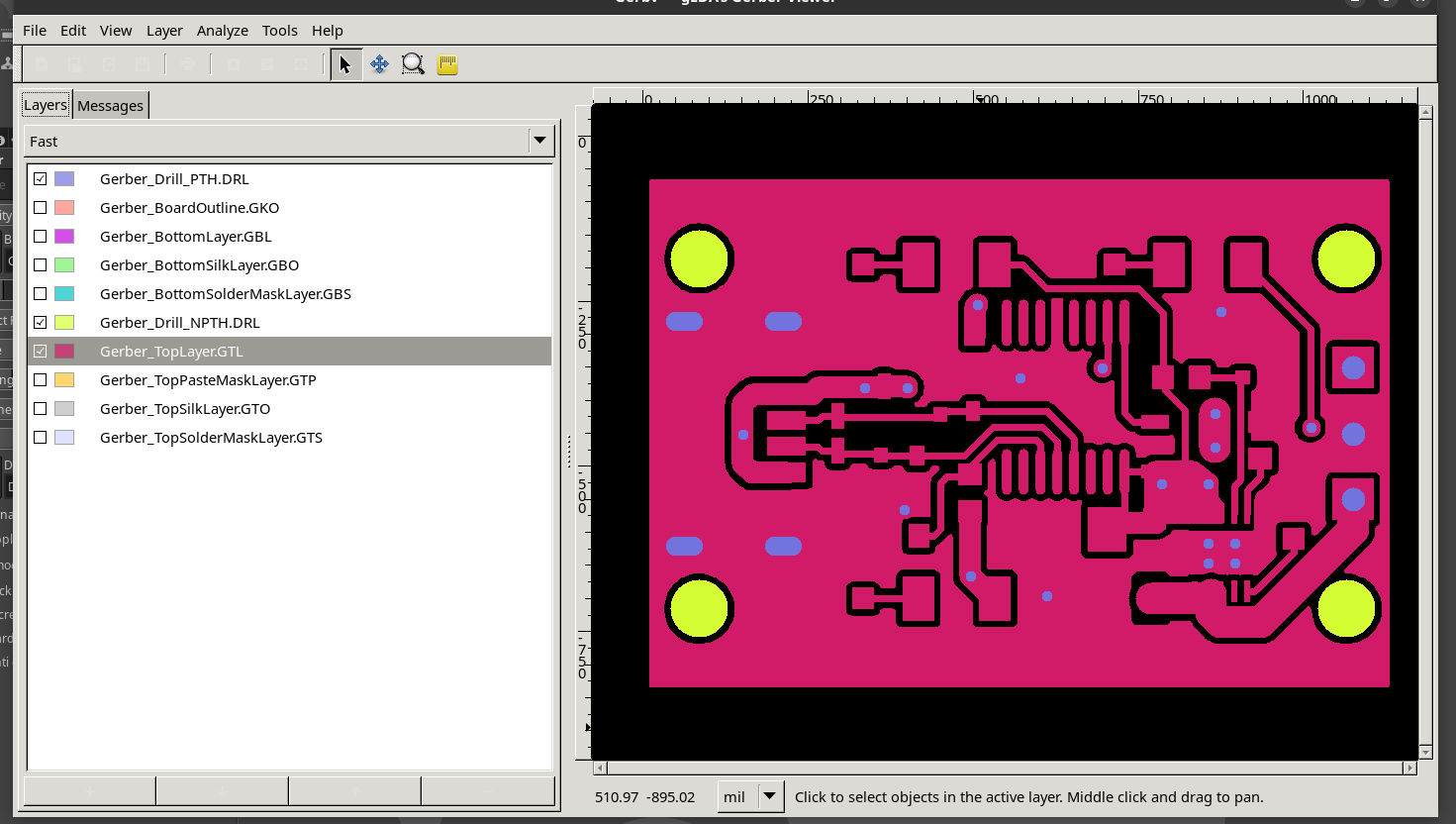This screenshot has width=1456, height=824.
Task: Click the move layer up arrow button
Action: click(x=354, y=791)
